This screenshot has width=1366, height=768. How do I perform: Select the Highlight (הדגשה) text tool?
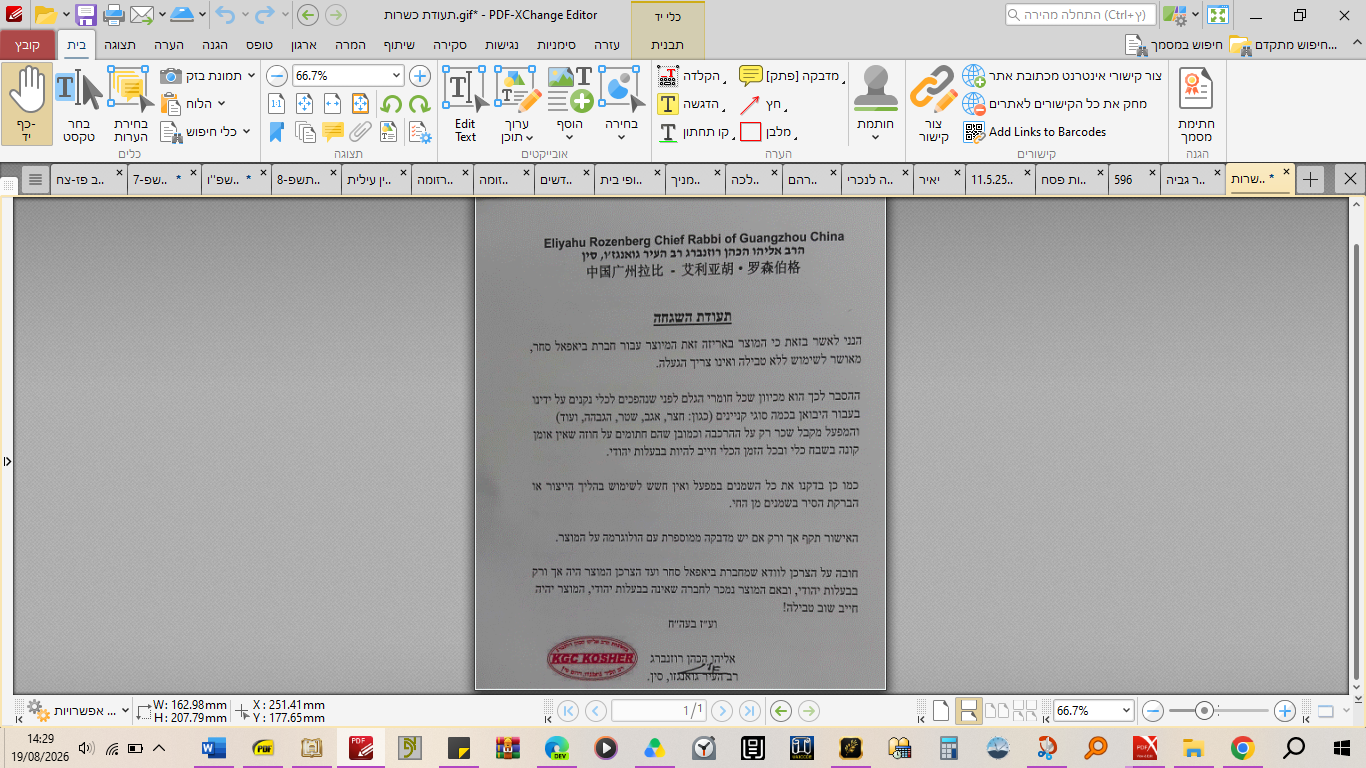pyautogui.click(x=690, y=104)
